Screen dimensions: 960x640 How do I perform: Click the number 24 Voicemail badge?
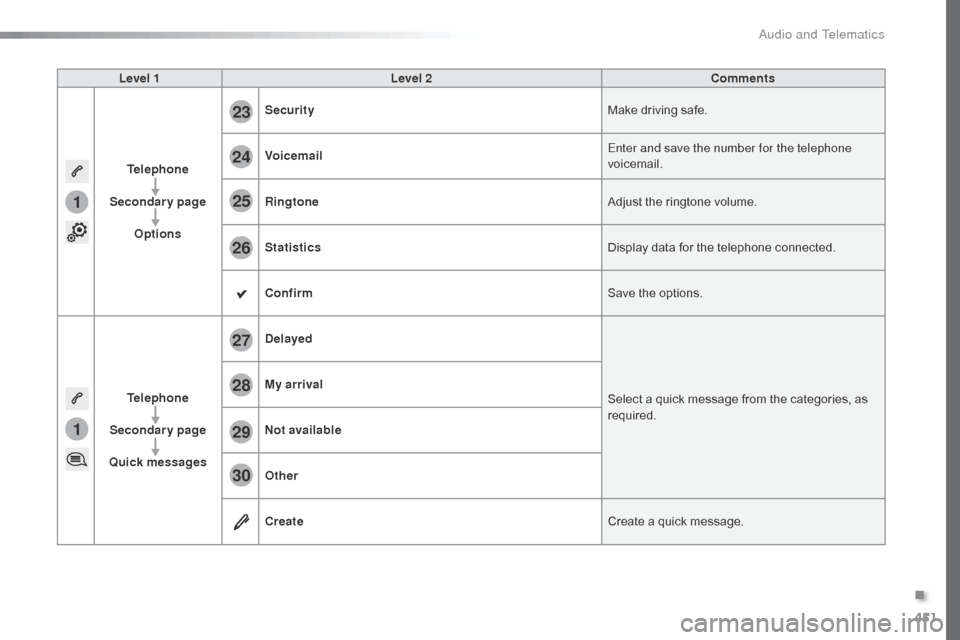[x=241, y=157]
